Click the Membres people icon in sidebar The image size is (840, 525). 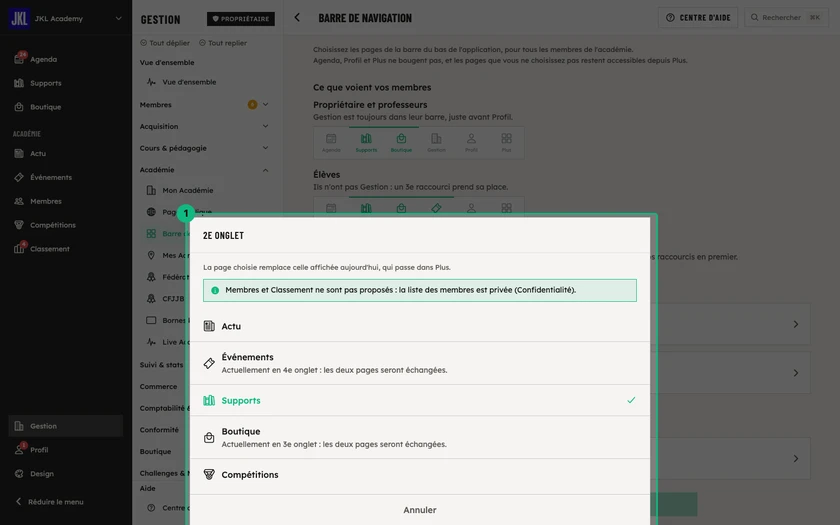click(19, 201)
